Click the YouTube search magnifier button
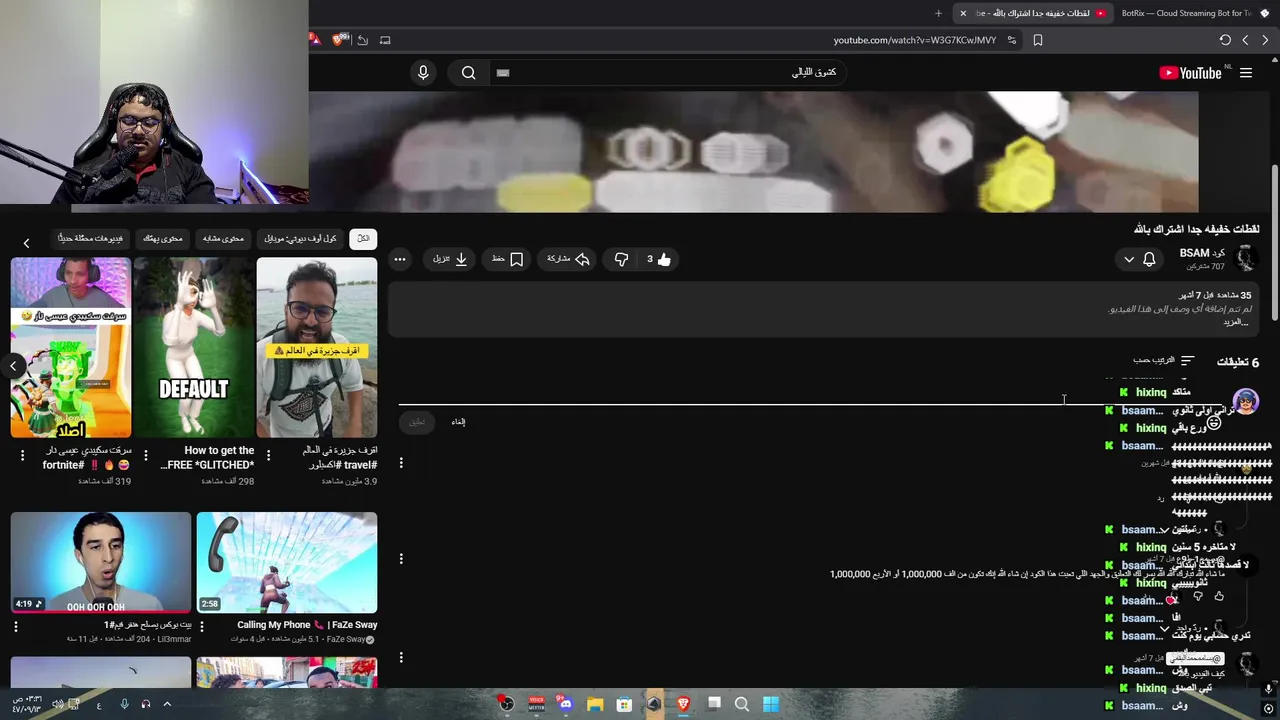The image size is (1280, 720). click(x=469, y=72)
